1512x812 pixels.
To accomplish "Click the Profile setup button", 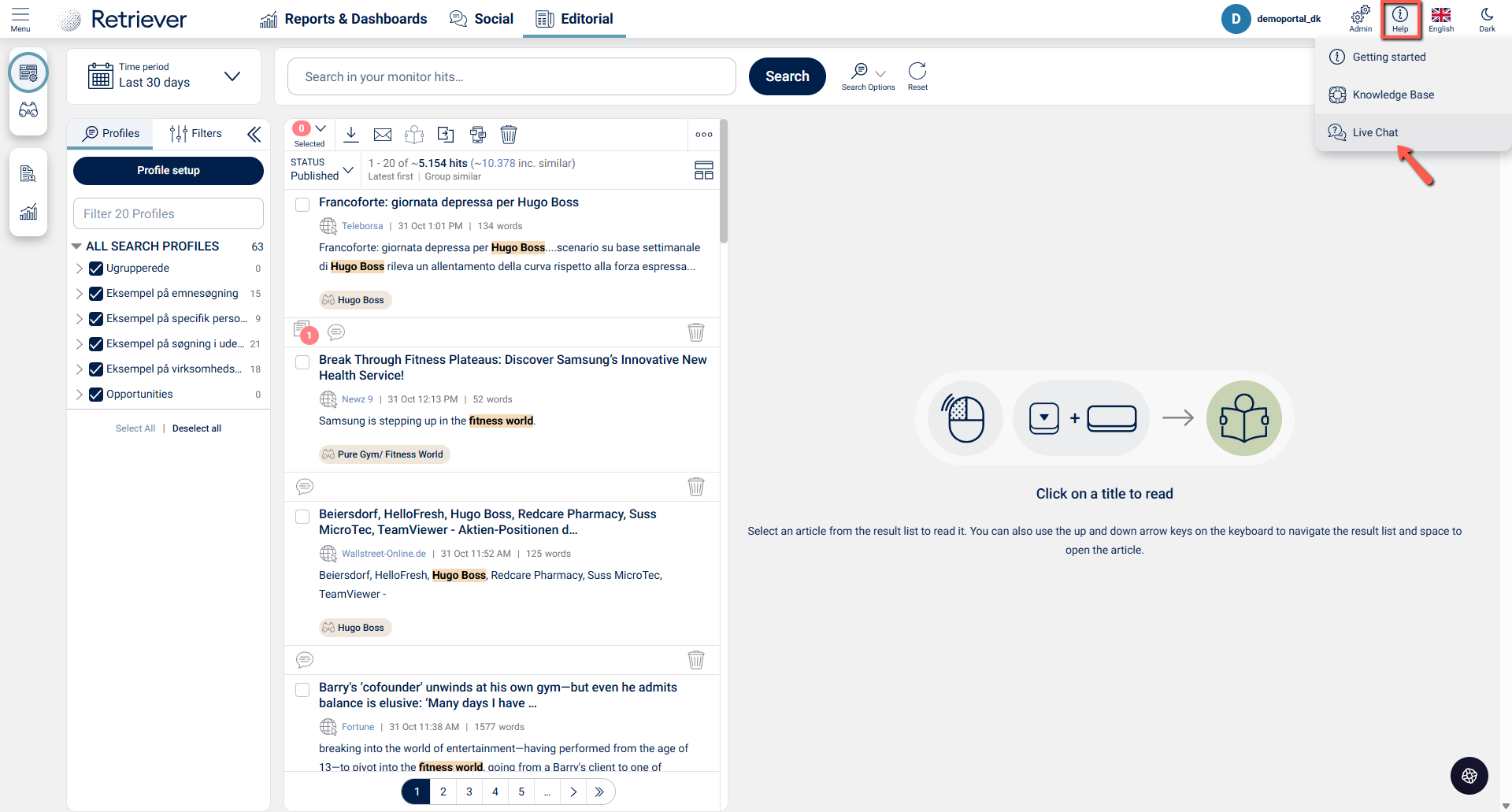I will pyautogui.click(x=169, y=171).
